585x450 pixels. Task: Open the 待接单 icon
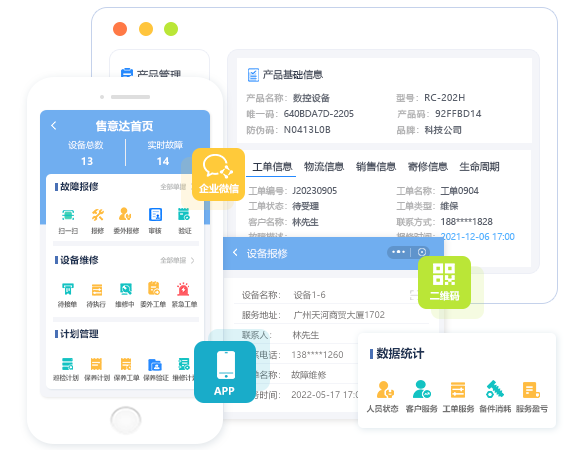(x=68, y=289)
